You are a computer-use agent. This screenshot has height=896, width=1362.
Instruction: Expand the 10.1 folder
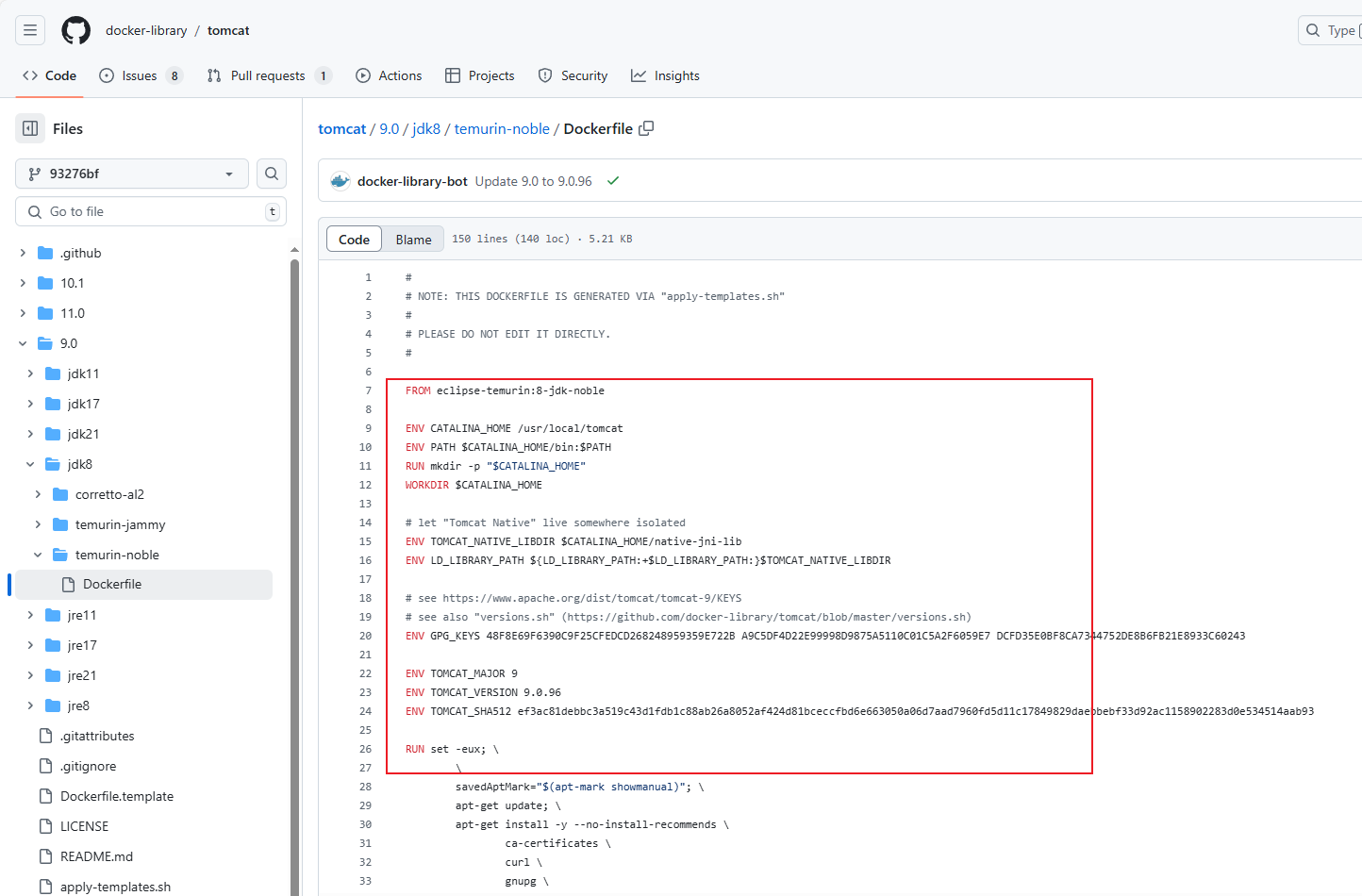(23, 283)
